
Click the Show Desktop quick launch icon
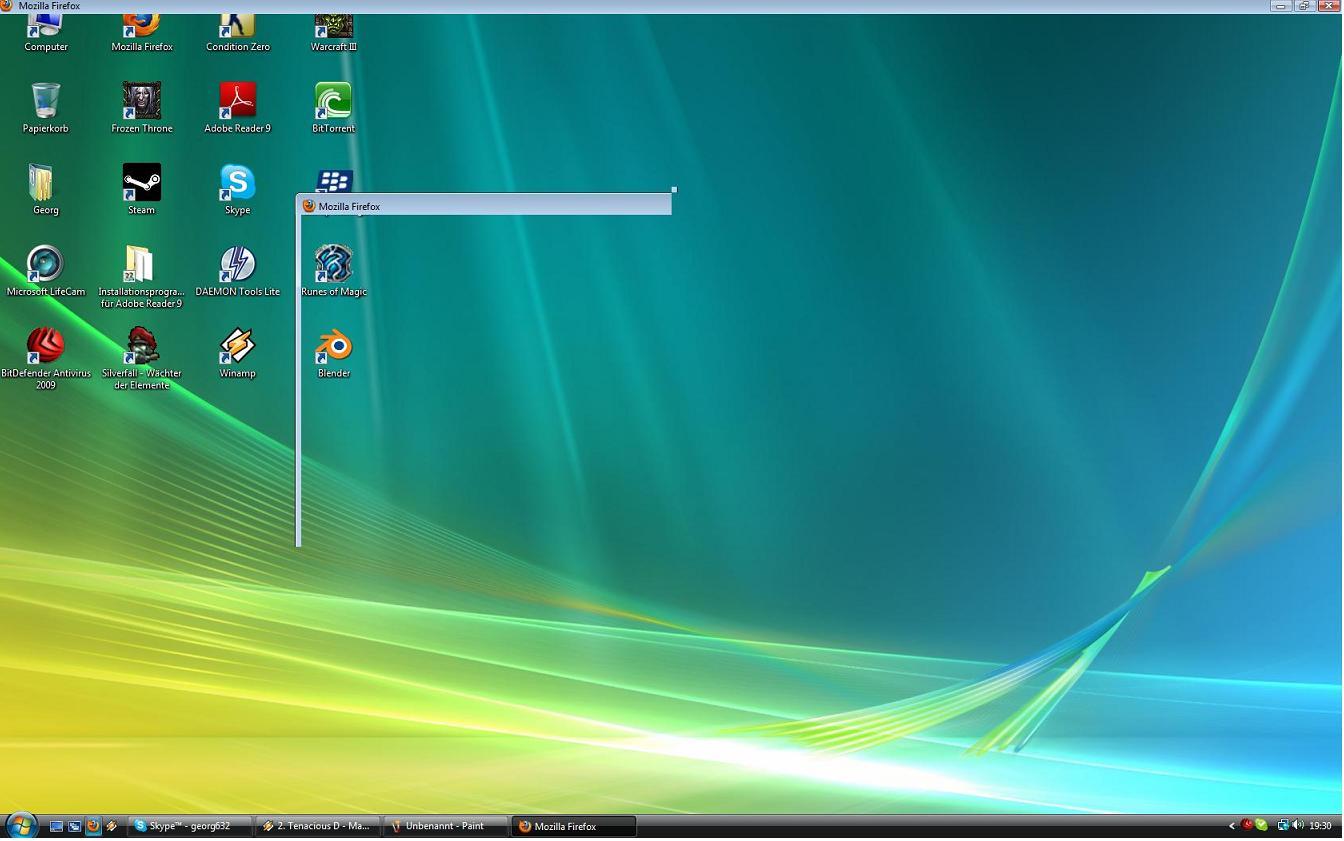click(x=56, y=826)
